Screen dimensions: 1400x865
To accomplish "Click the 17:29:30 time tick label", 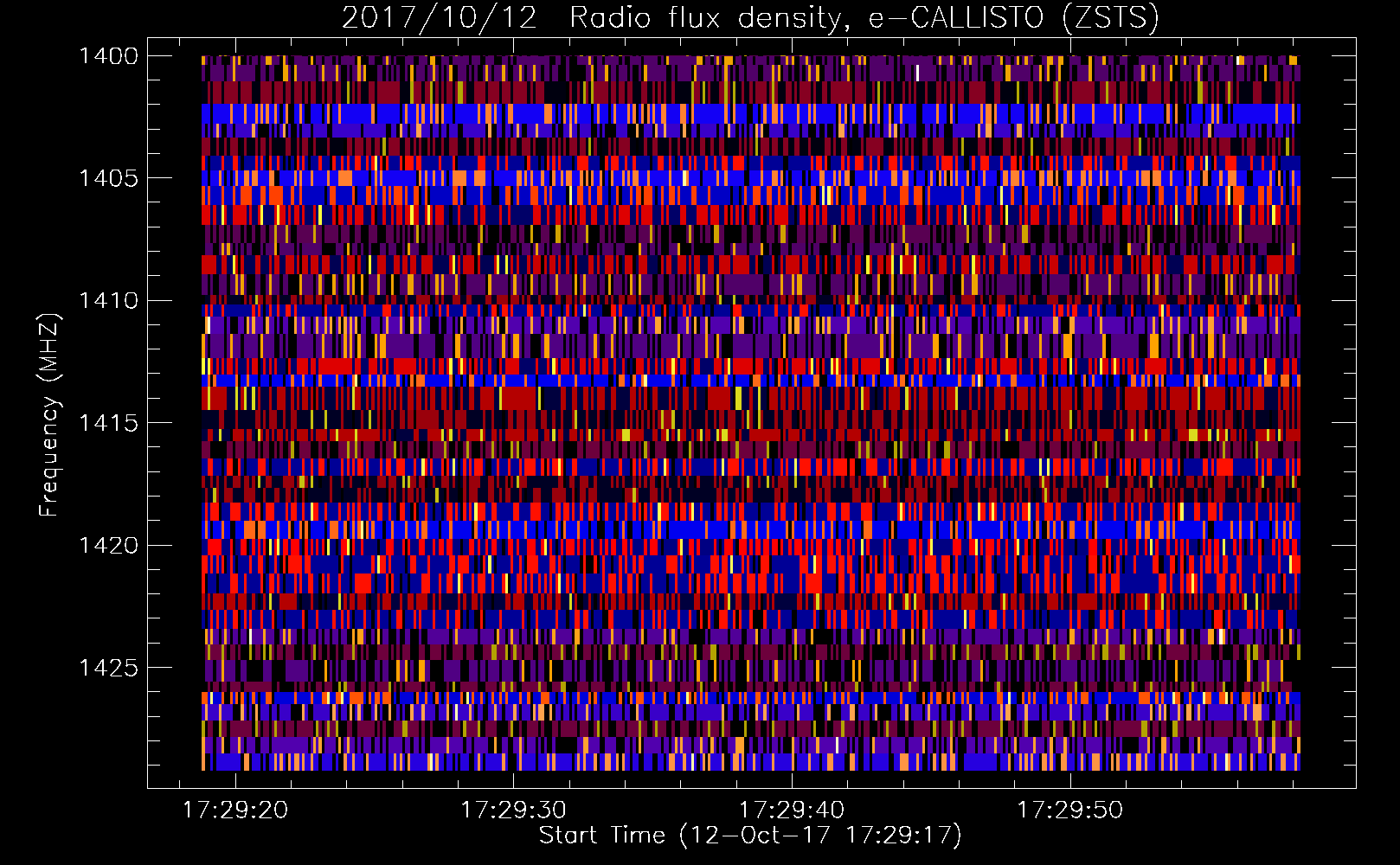I will [x=514, y=811].
